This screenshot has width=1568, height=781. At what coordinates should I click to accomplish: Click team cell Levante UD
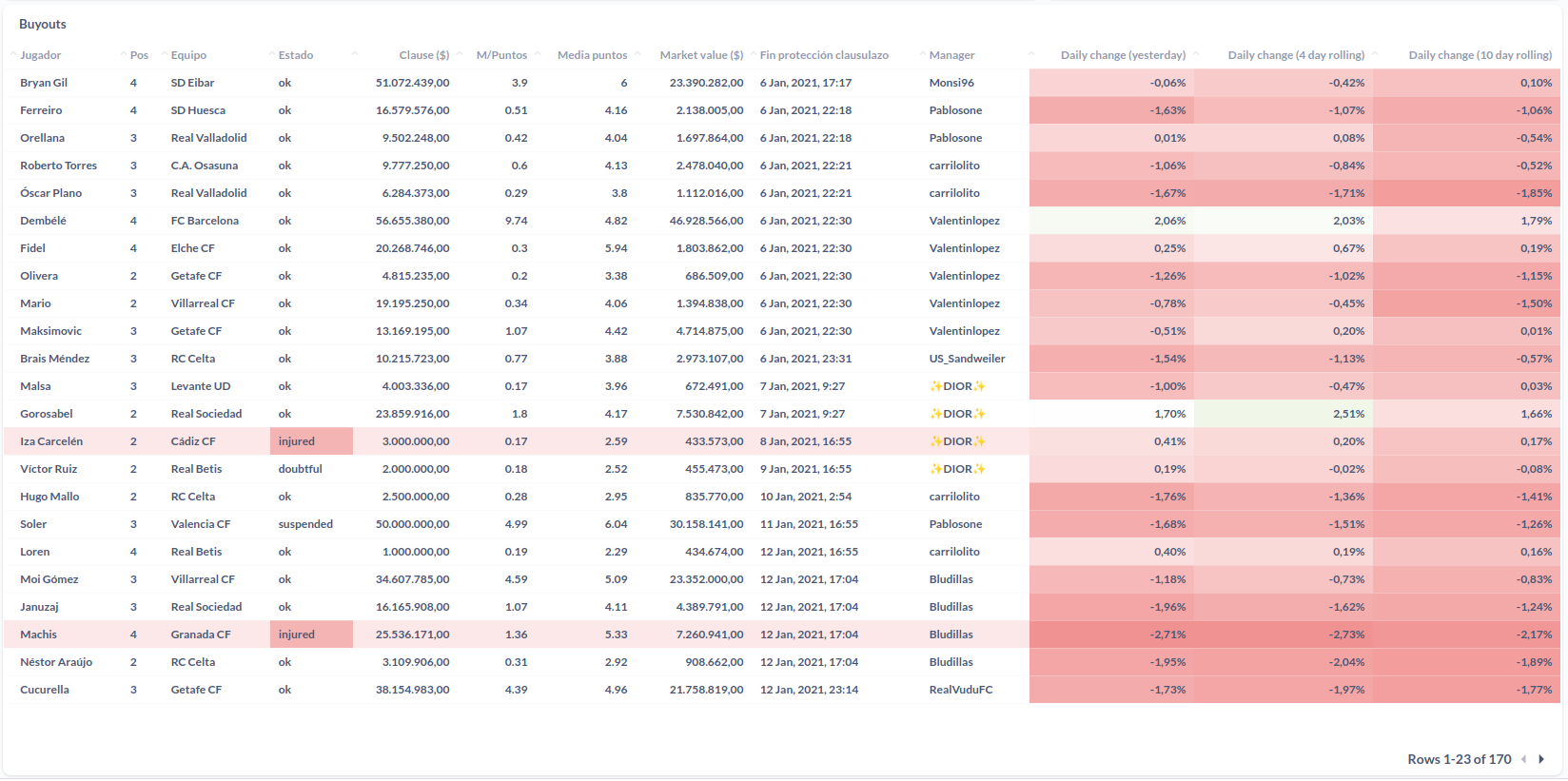201,386
